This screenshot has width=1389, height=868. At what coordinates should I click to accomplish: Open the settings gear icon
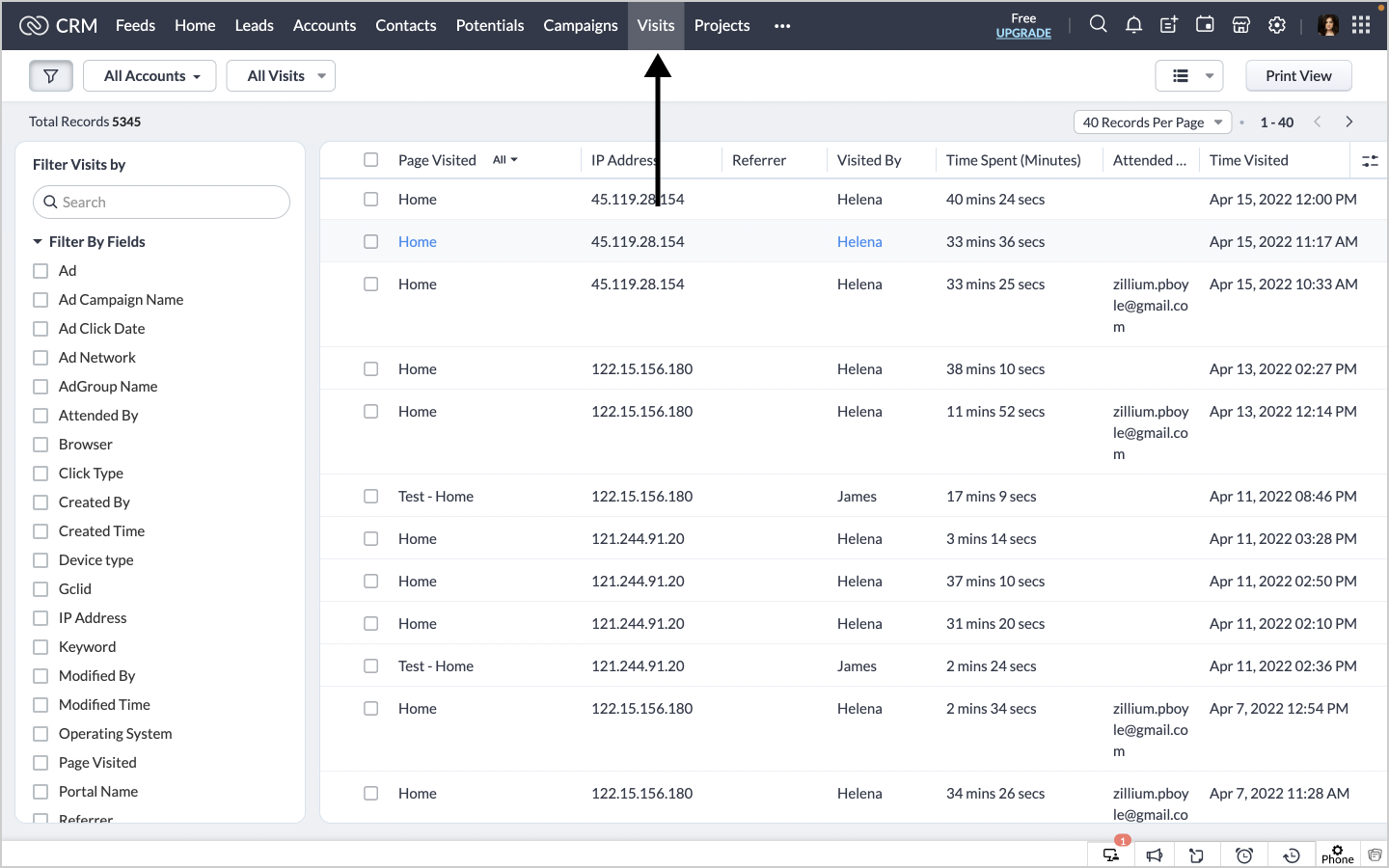pyautogui.click(x=1277, y=25)
